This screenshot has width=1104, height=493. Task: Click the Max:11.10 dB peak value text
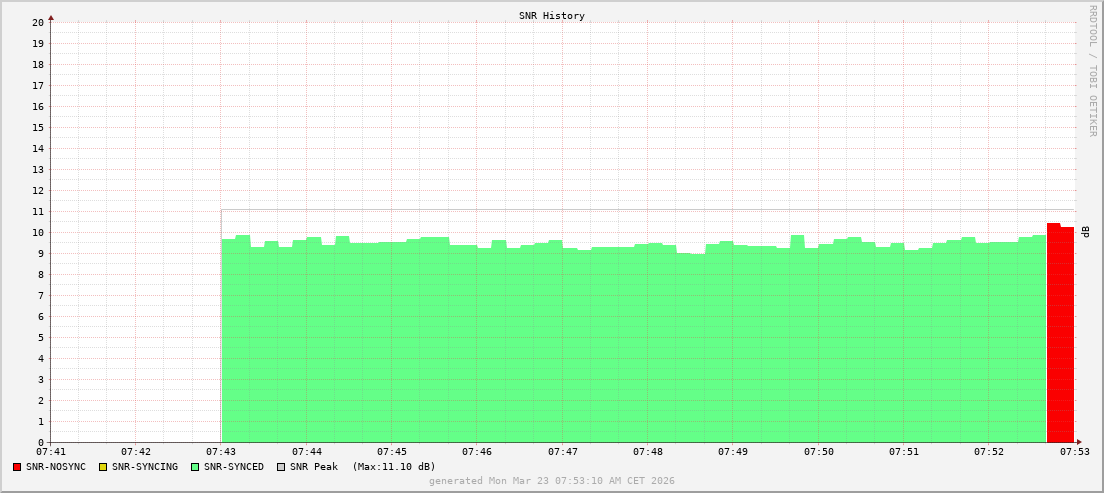coord(393,467)
